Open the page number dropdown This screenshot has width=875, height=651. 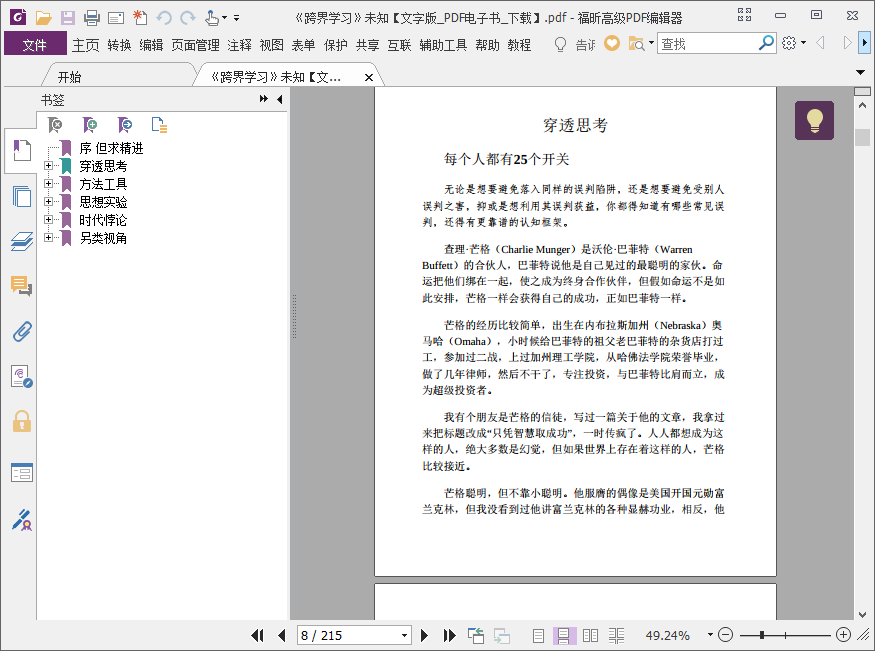404,635
